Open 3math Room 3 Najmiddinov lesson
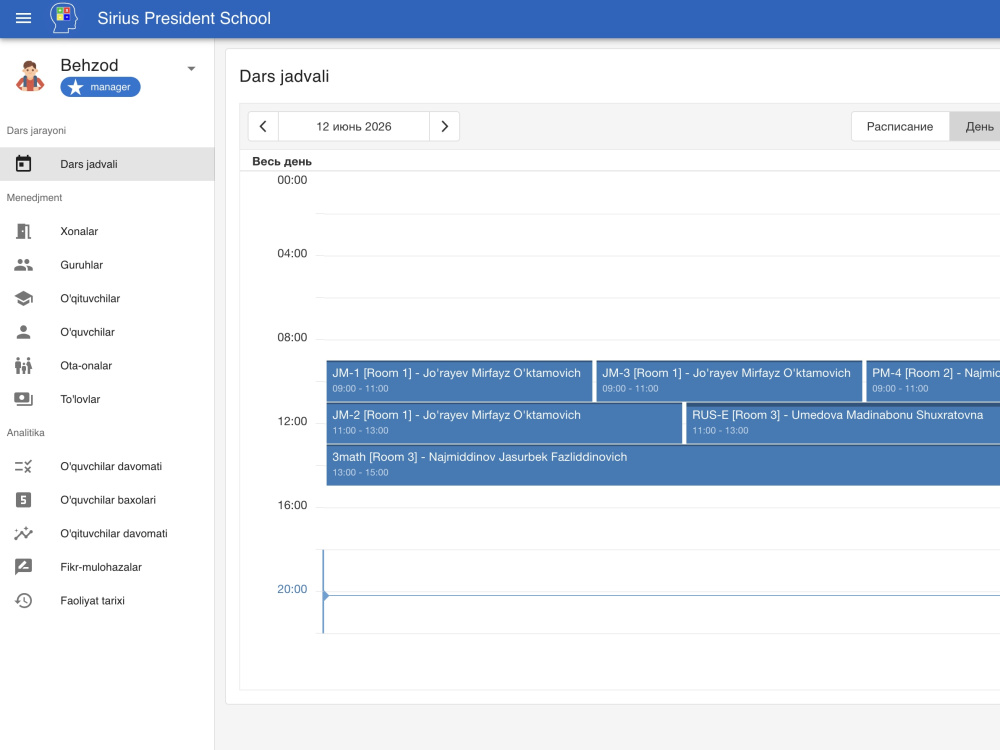The width and height of the screenshot is (1000, 750). pyautogui.click(x=663, y=465)
